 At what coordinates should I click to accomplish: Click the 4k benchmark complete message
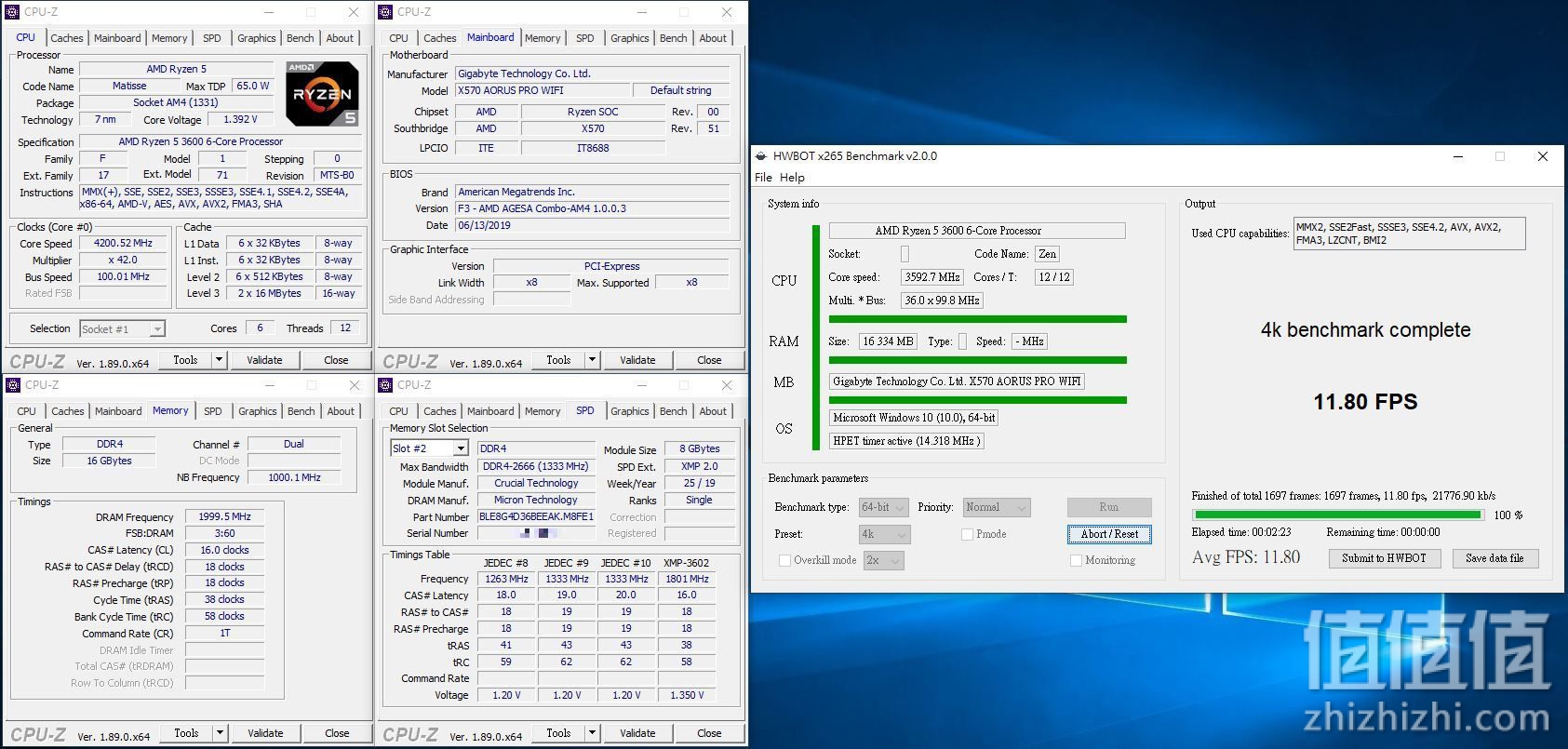(1365, 330)
